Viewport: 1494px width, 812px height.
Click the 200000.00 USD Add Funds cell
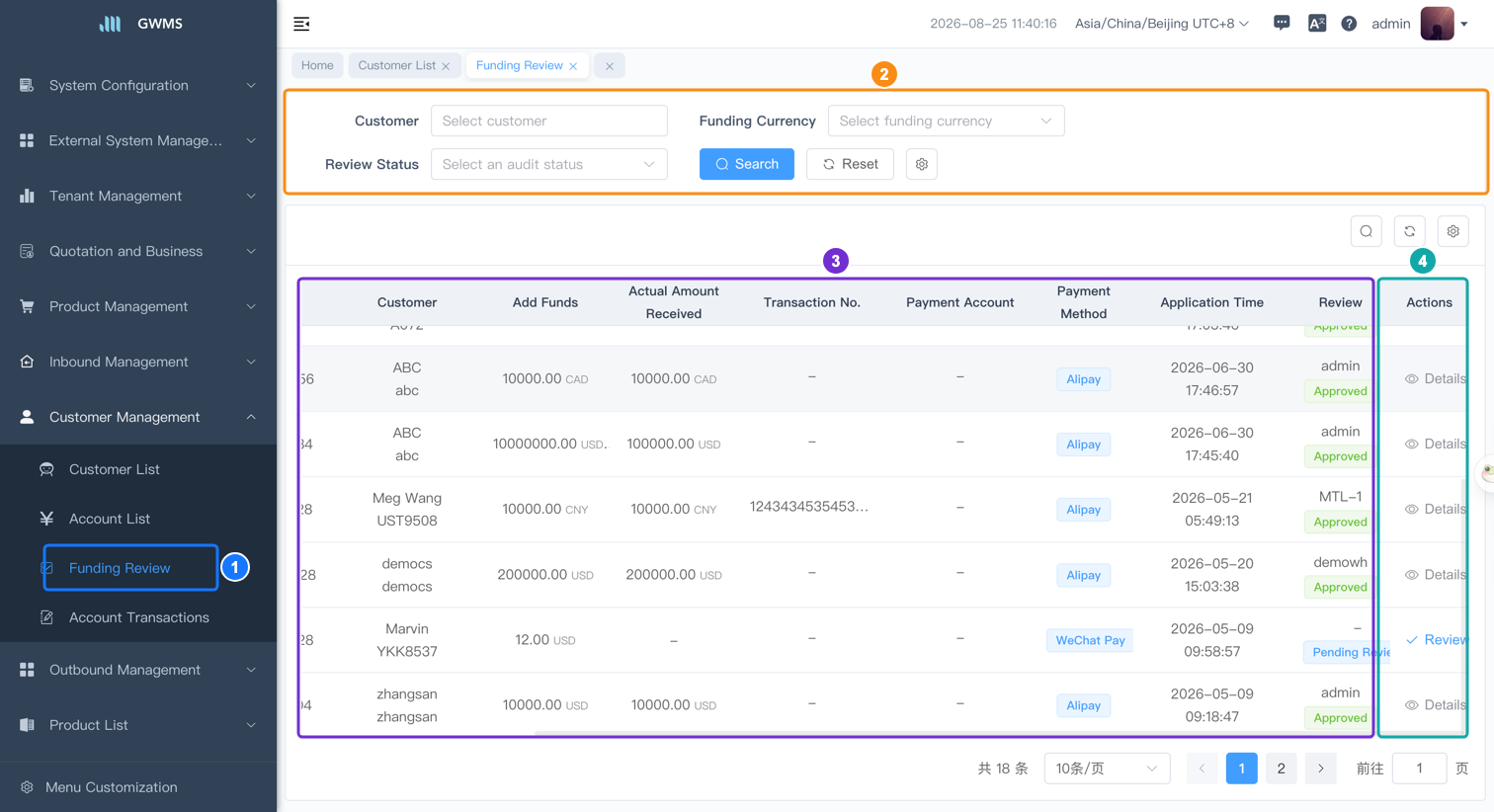545,574
